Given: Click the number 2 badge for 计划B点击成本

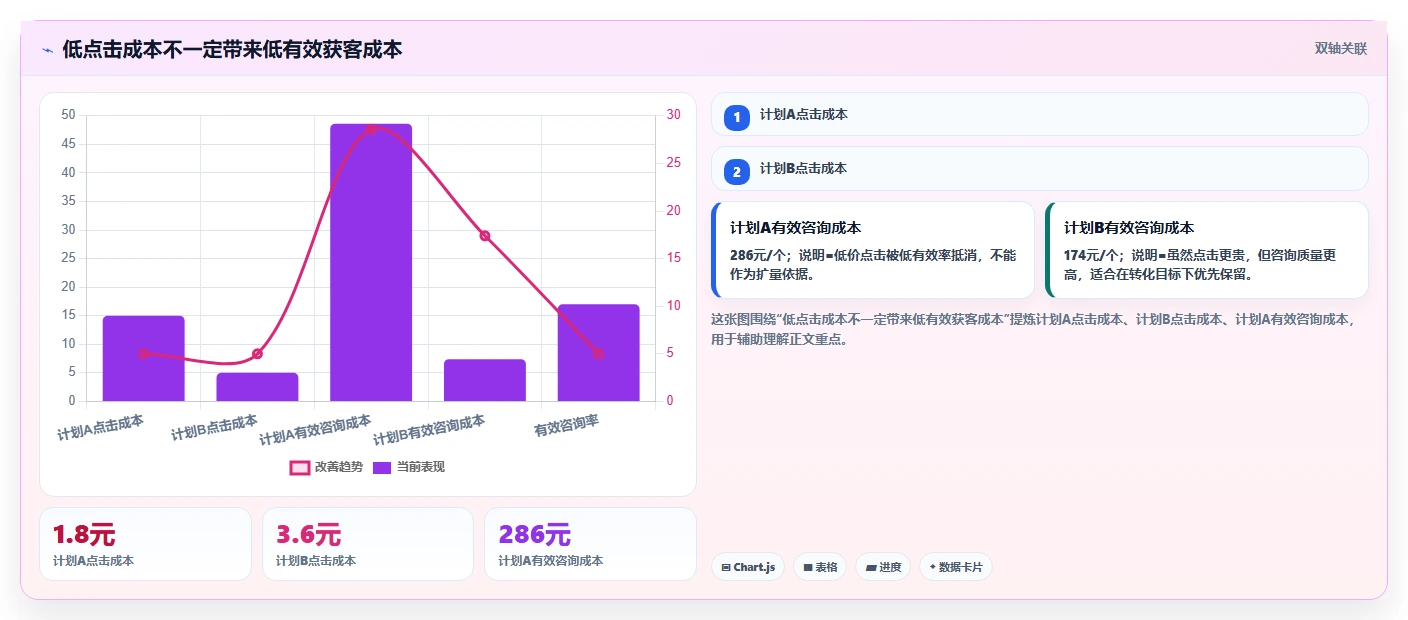Looking at the screenshot, I should [737, 171].
